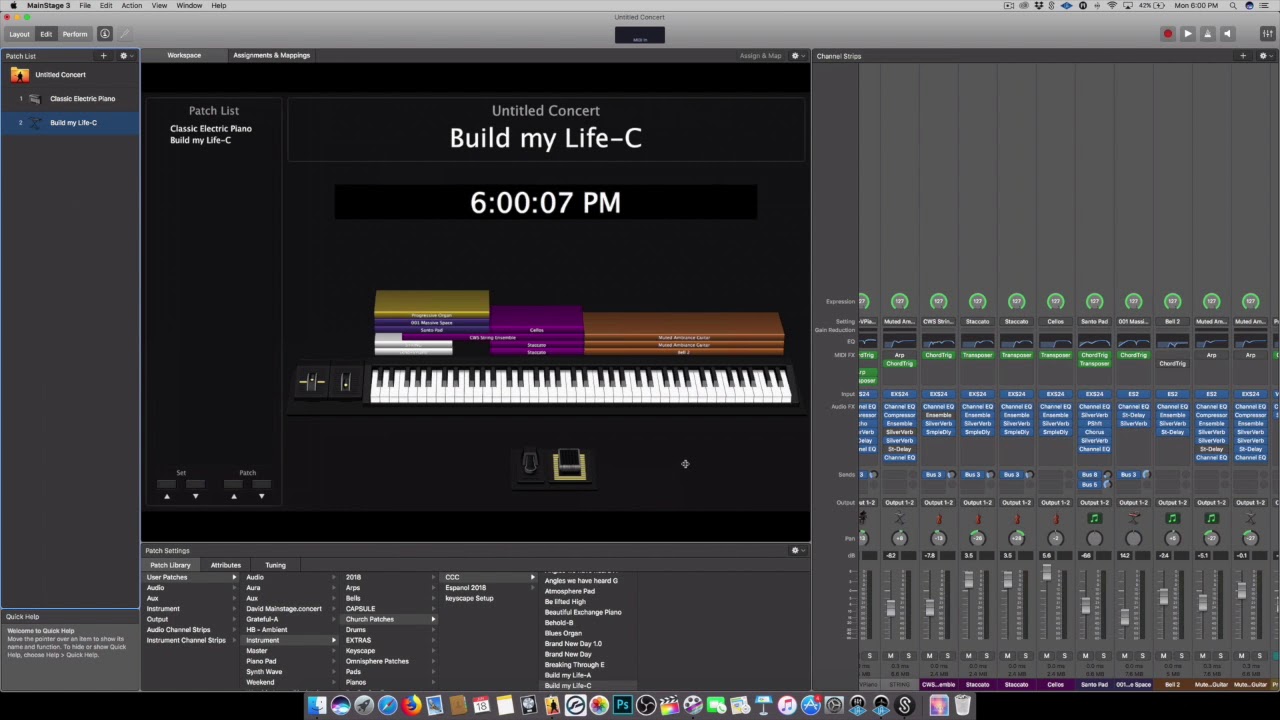Select the Patch Library tab
Image resolution: width=1280 pixels, height=720 pixels.
[x=170, y=566]
